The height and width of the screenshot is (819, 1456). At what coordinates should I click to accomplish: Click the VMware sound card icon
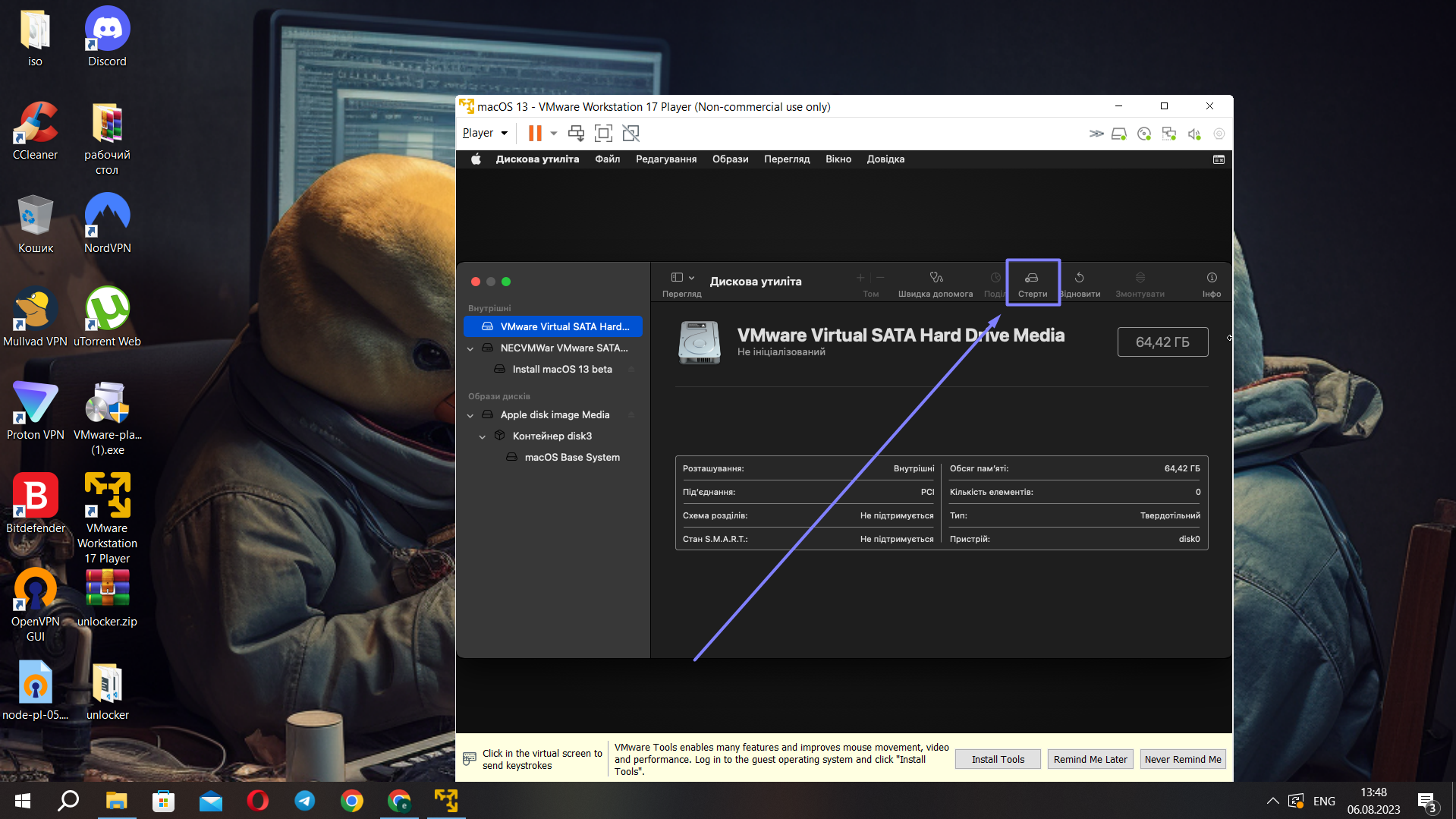[1194, 134]
